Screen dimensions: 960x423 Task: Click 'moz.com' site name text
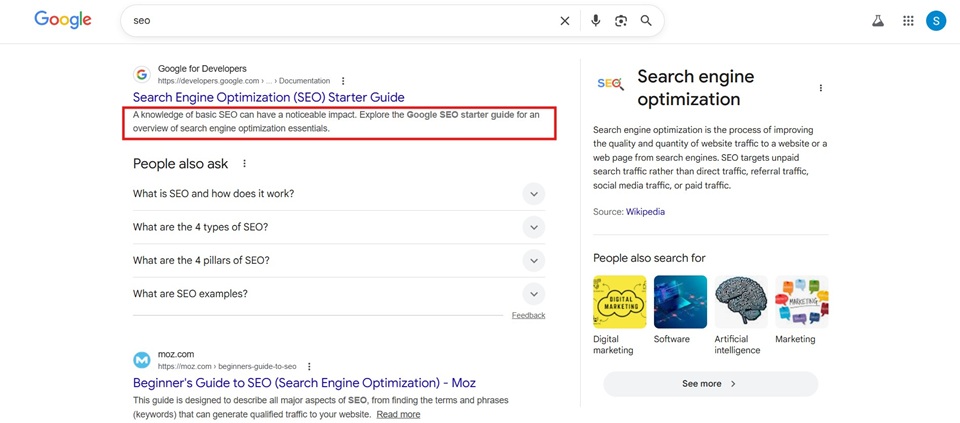176,354
